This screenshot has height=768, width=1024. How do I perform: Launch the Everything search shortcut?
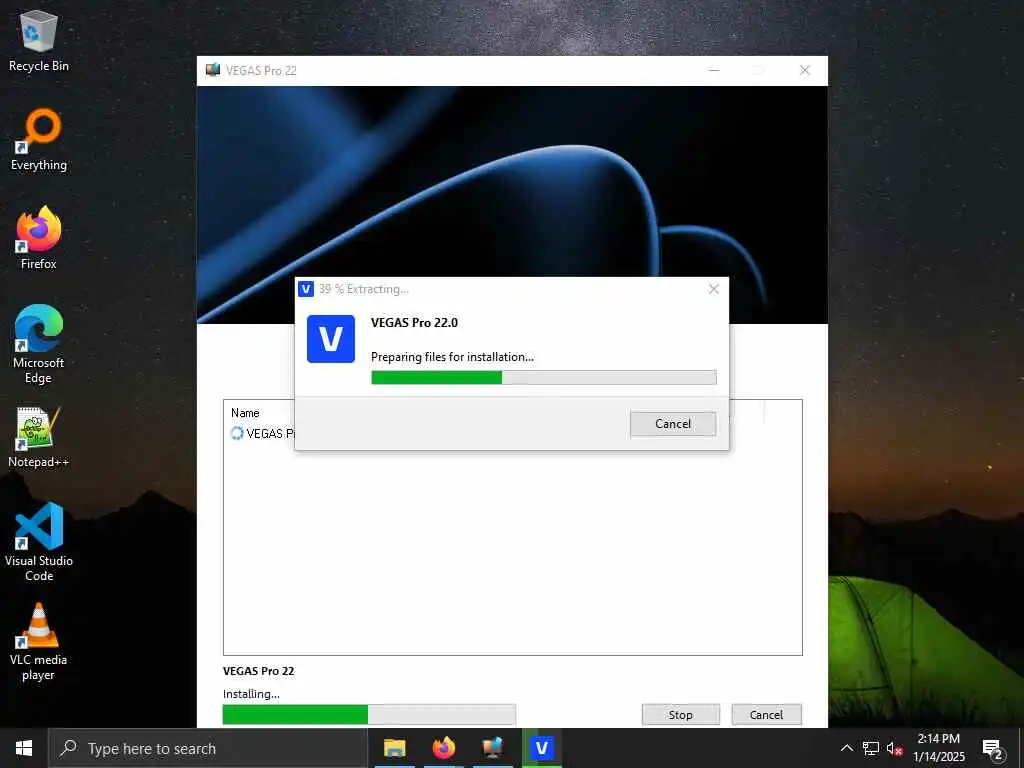coord(39,140)
